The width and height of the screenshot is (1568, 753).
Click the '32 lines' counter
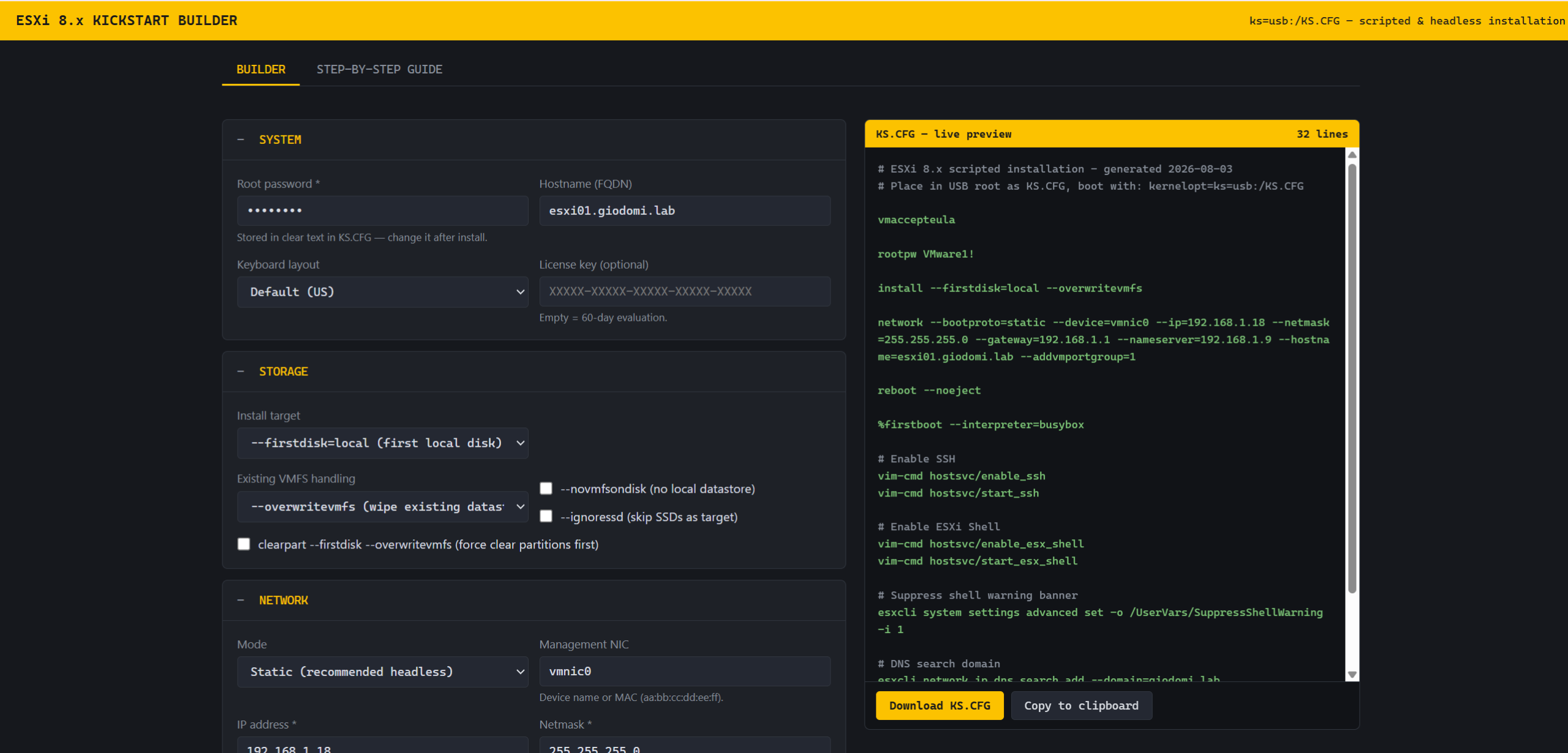click(1322, 134)
